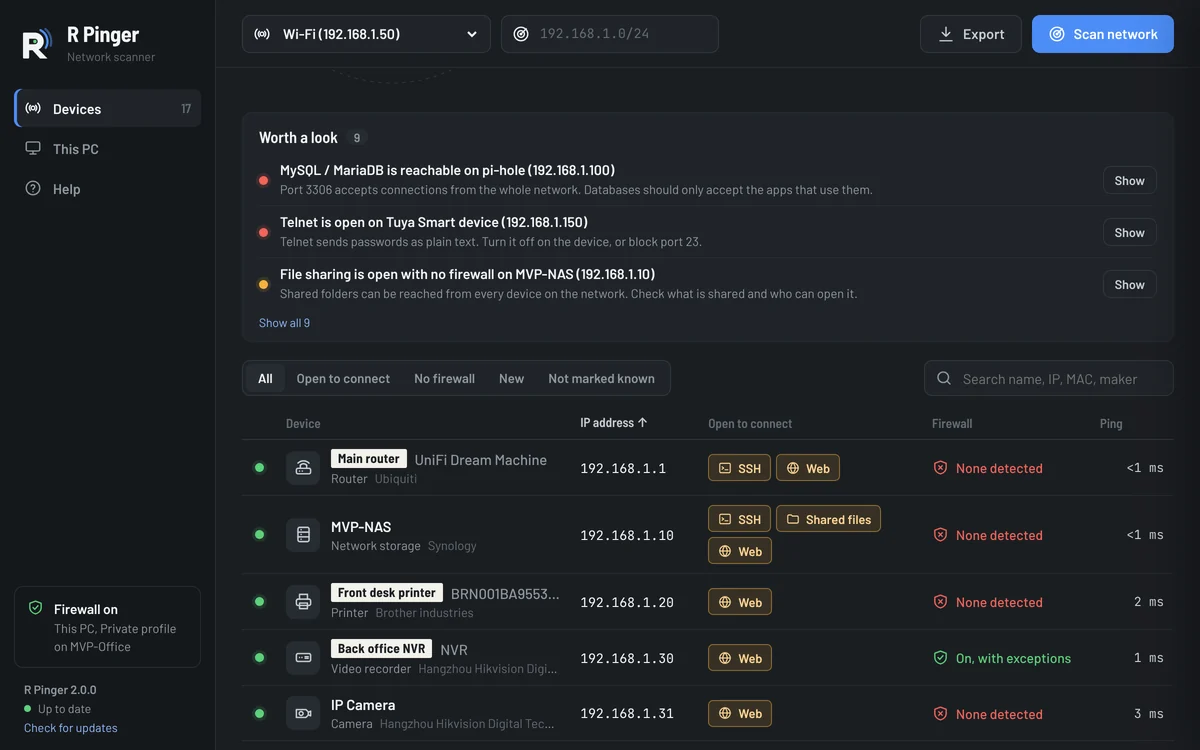Select the No firewall filter tab
The image size is (1200, 750).
[x=444, y=379]
